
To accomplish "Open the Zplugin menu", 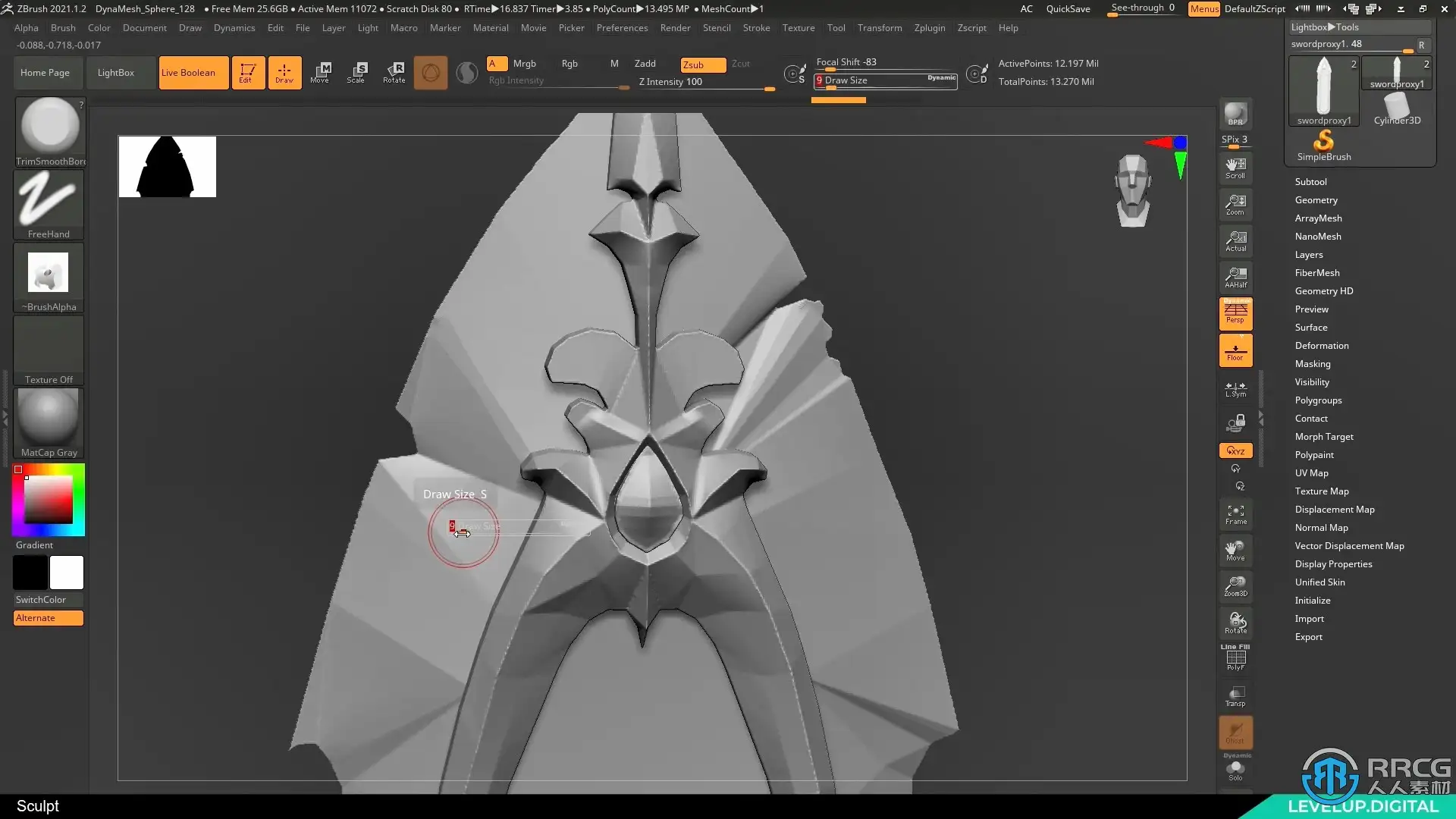I will click(929, 28).
